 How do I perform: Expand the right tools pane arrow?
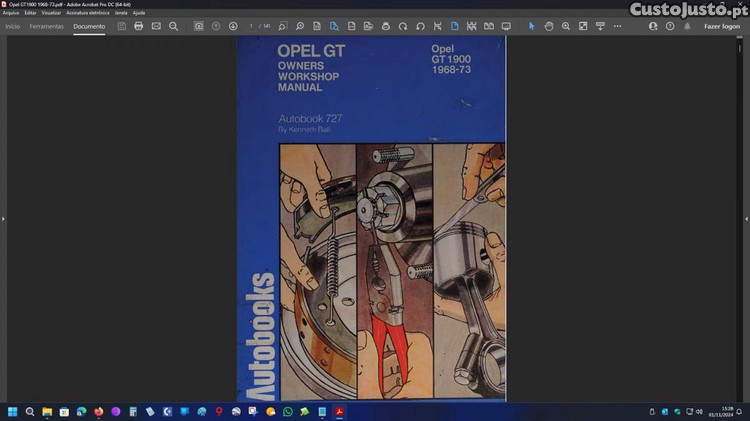click(745, 218)
